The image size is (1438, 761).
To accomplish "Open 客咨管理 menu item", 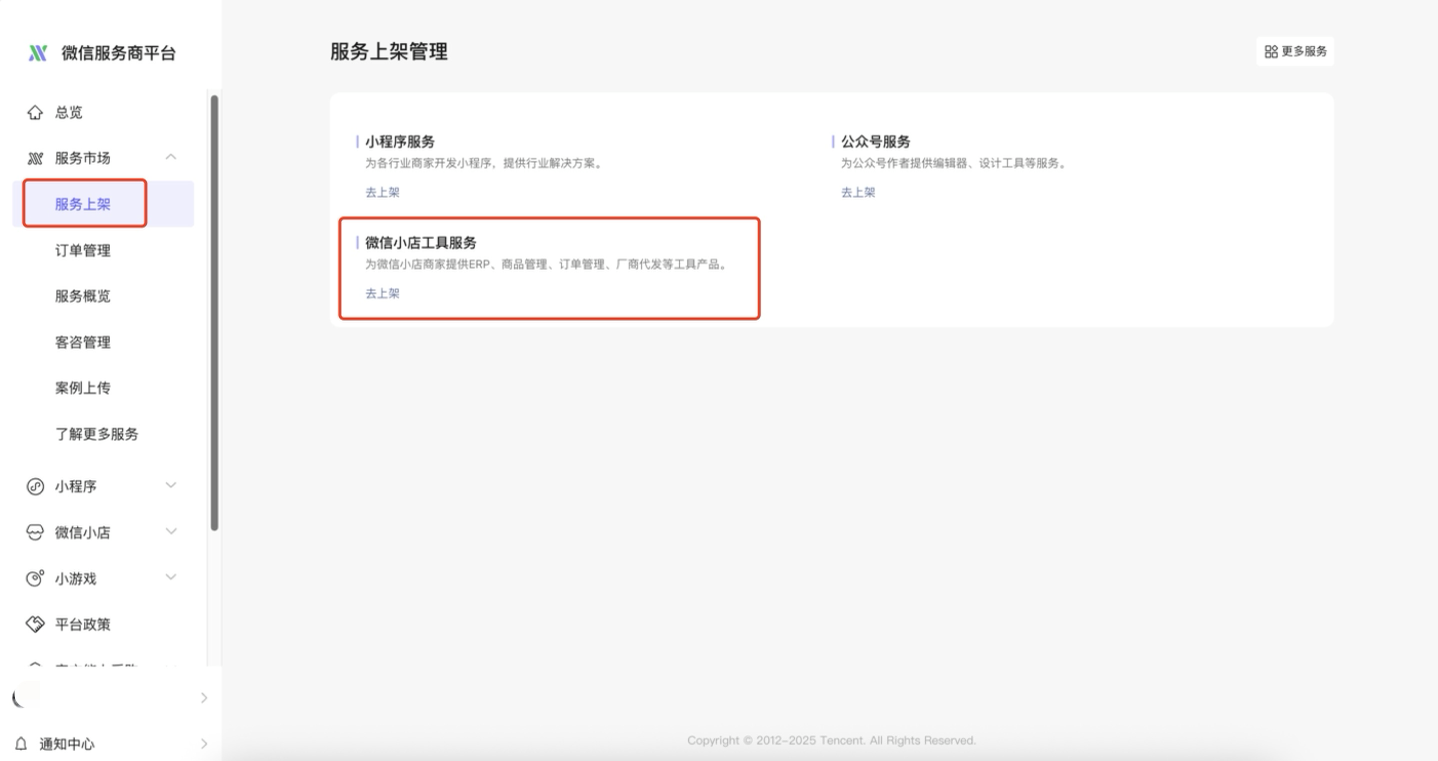I will point(83,342).
